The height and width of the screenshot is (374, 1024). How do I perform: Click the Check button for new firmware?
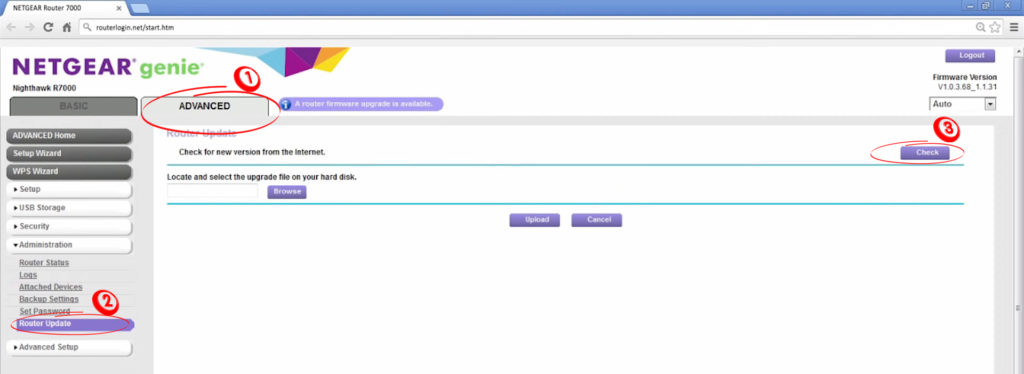(x=927, y=153)
